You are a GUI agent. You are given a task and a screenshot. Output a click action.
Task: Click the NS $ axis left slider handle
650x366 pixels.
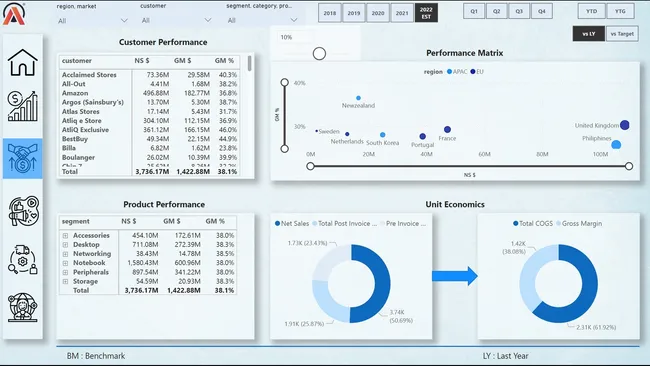point(310,166)
